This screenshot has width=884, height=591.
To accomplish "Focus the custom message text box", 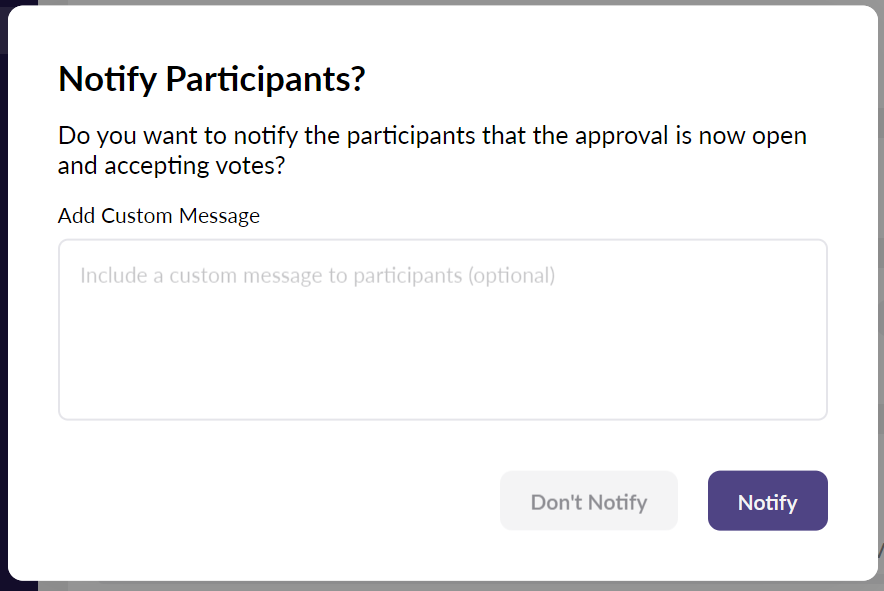I will (x=442, y=330).
